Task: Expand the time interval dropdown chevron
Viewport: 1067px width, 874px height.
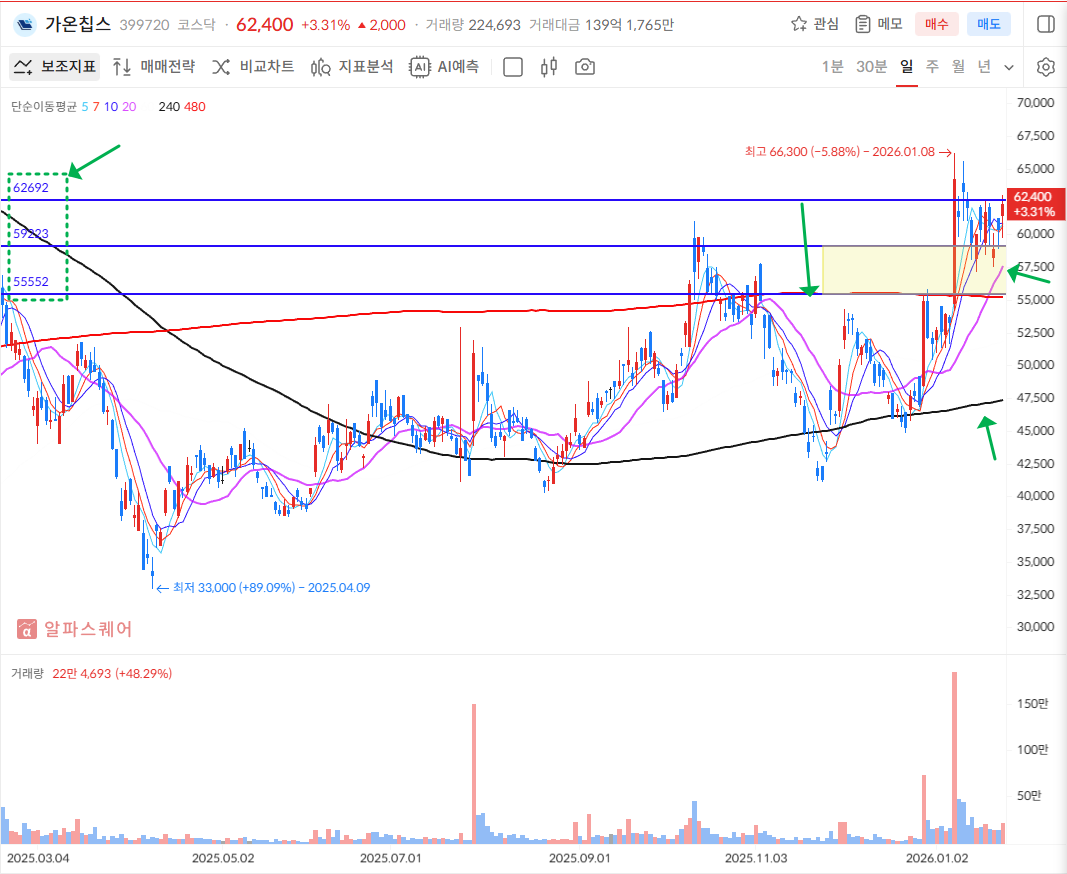Action: (x=1009, y=67)
